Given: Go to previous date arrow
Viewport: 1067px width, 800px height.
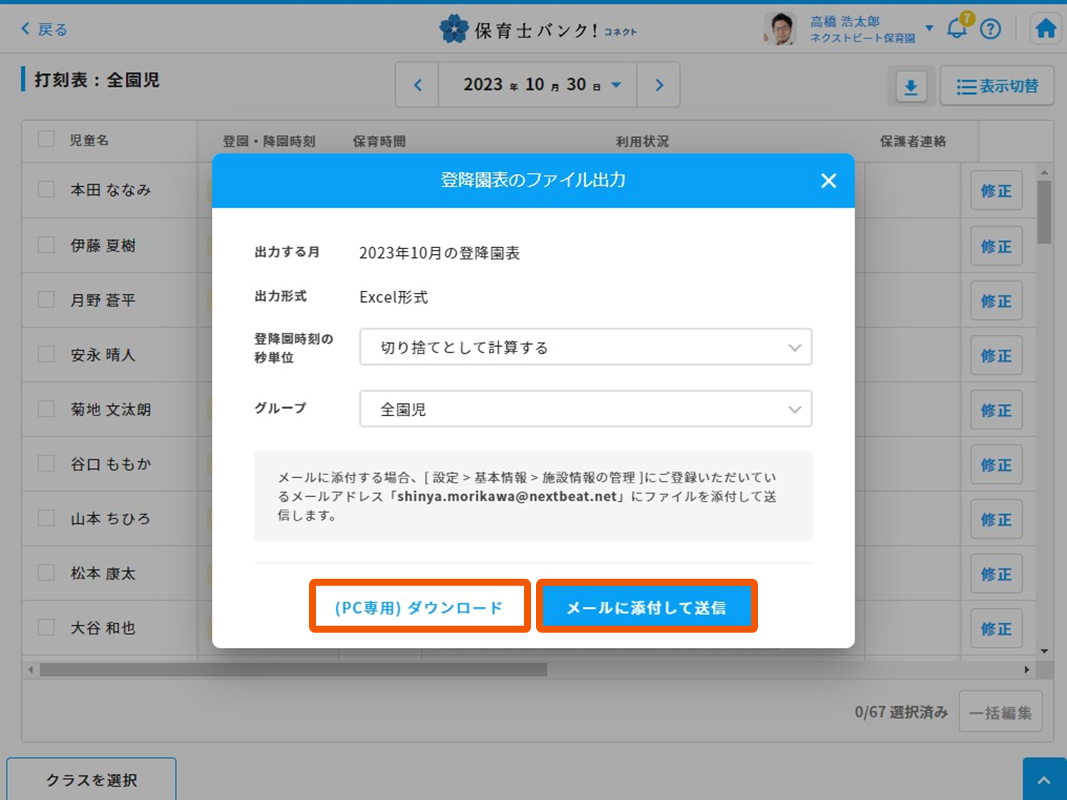Looking at the screenshot, I should click(x=418, y=85).
